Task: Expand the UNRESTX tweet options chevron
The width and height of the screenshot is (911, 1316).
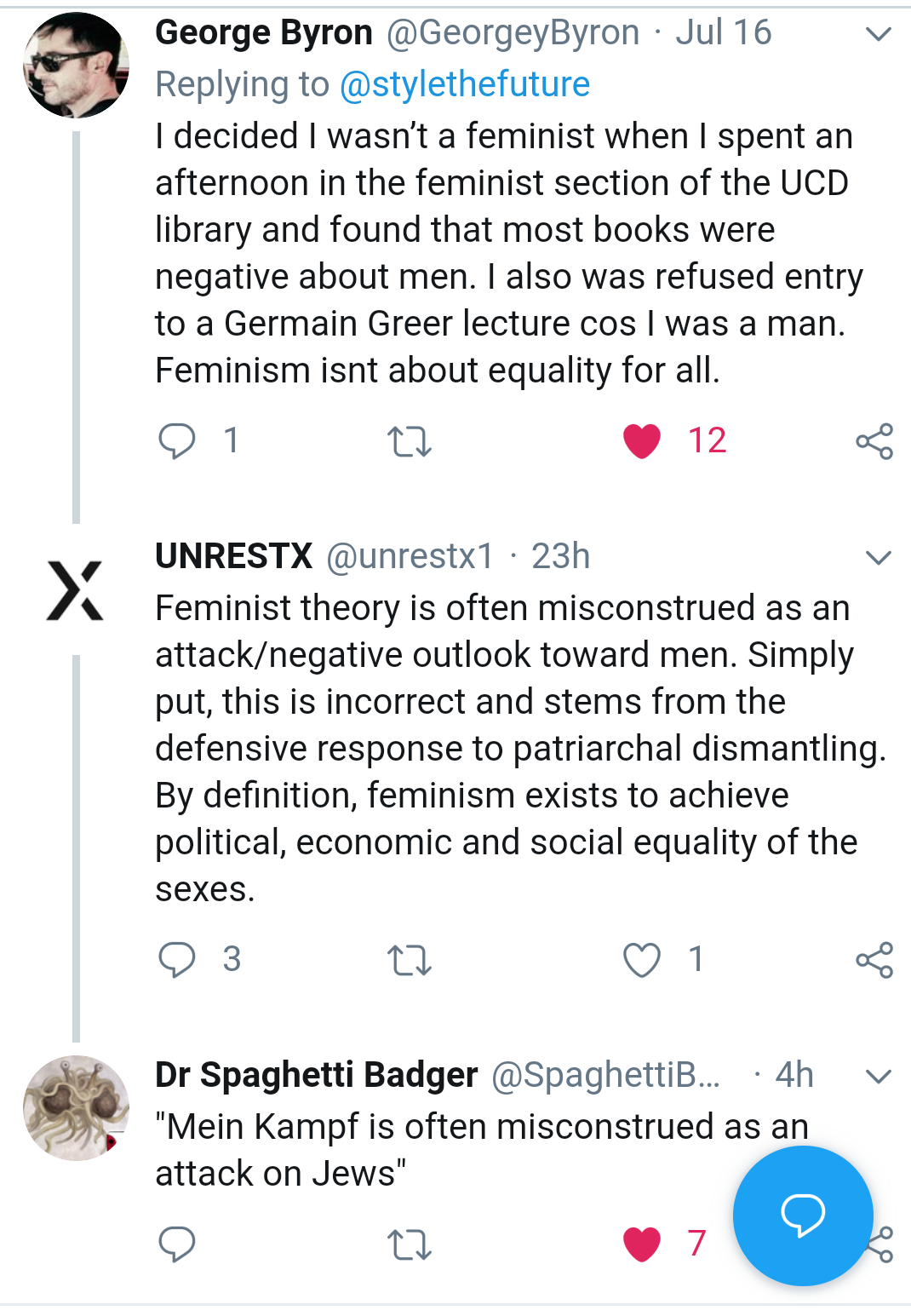Action: pos(878,558)
